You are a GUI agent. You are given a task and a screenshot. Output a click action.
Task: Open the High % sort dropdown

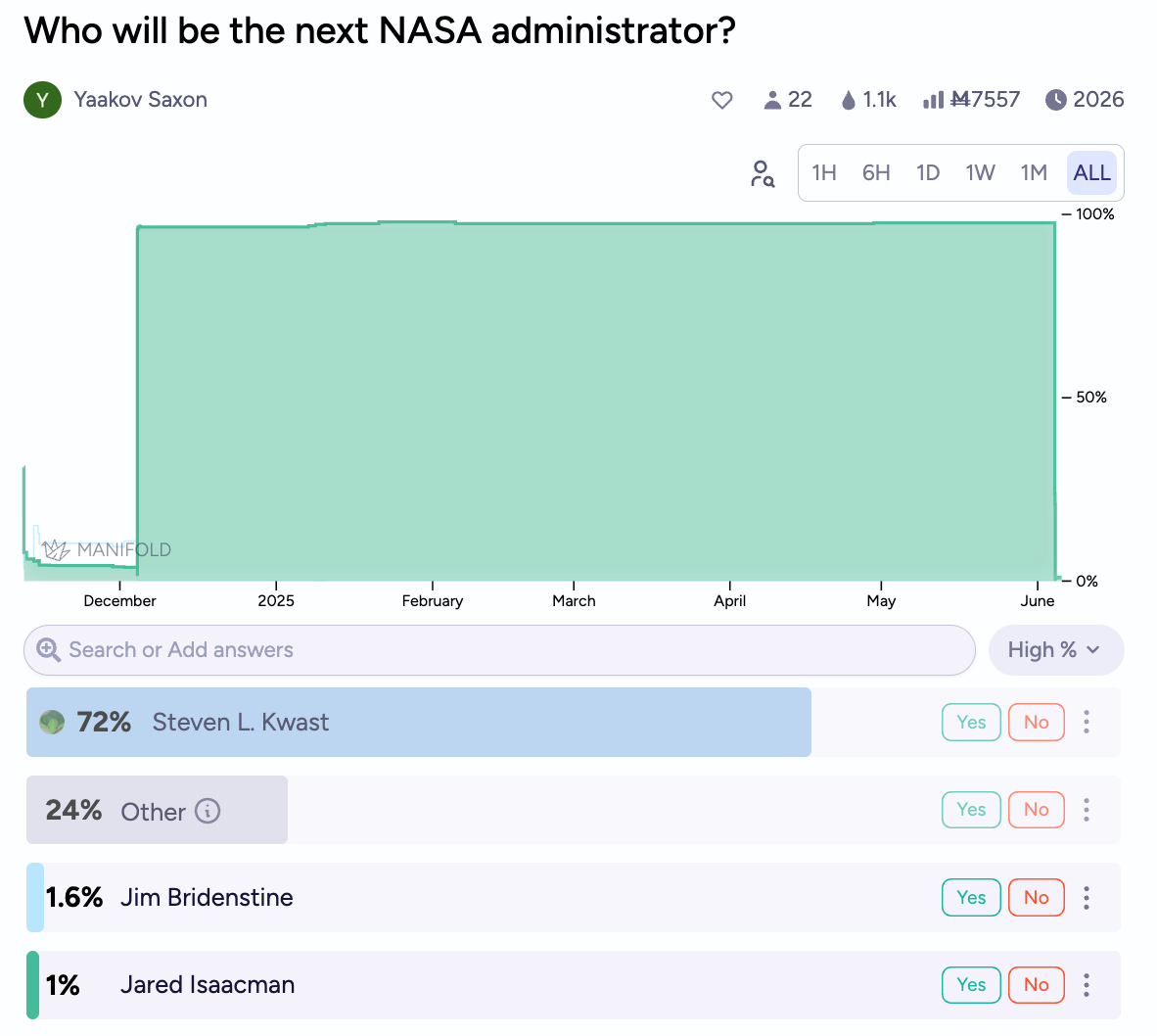(1056, 650)
